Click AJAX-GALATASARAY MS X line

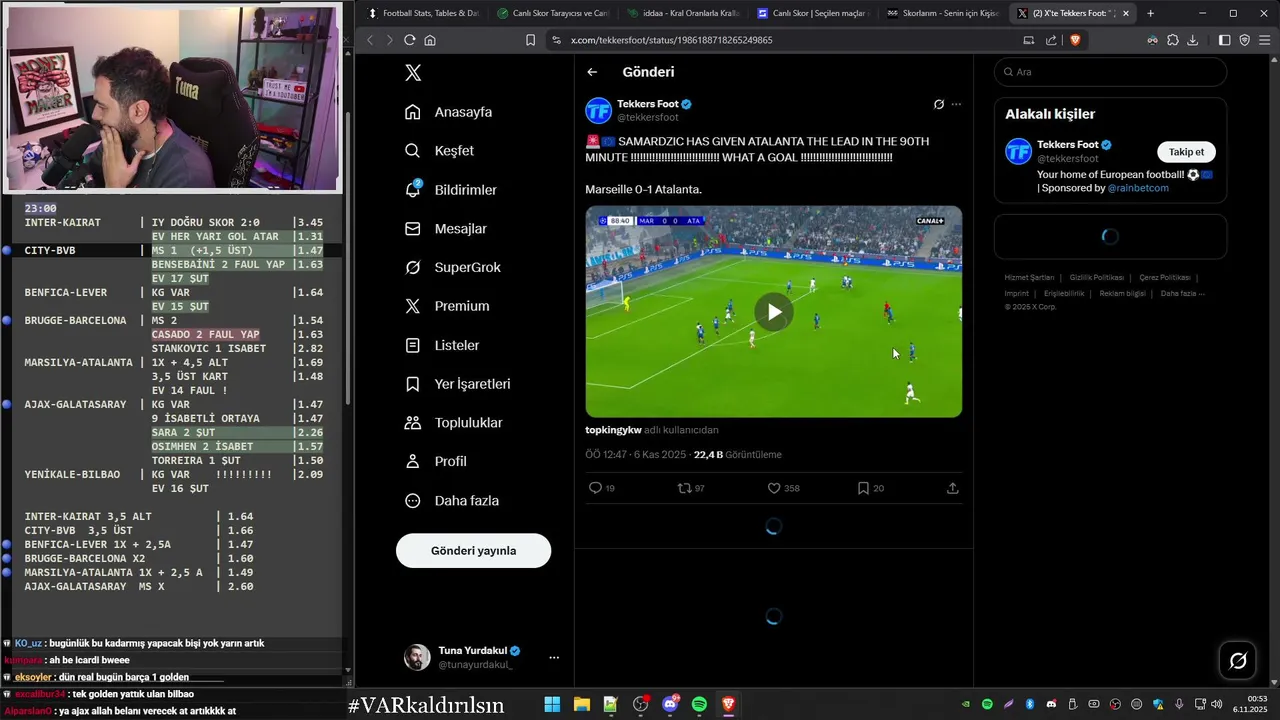[x=139, y=586]
